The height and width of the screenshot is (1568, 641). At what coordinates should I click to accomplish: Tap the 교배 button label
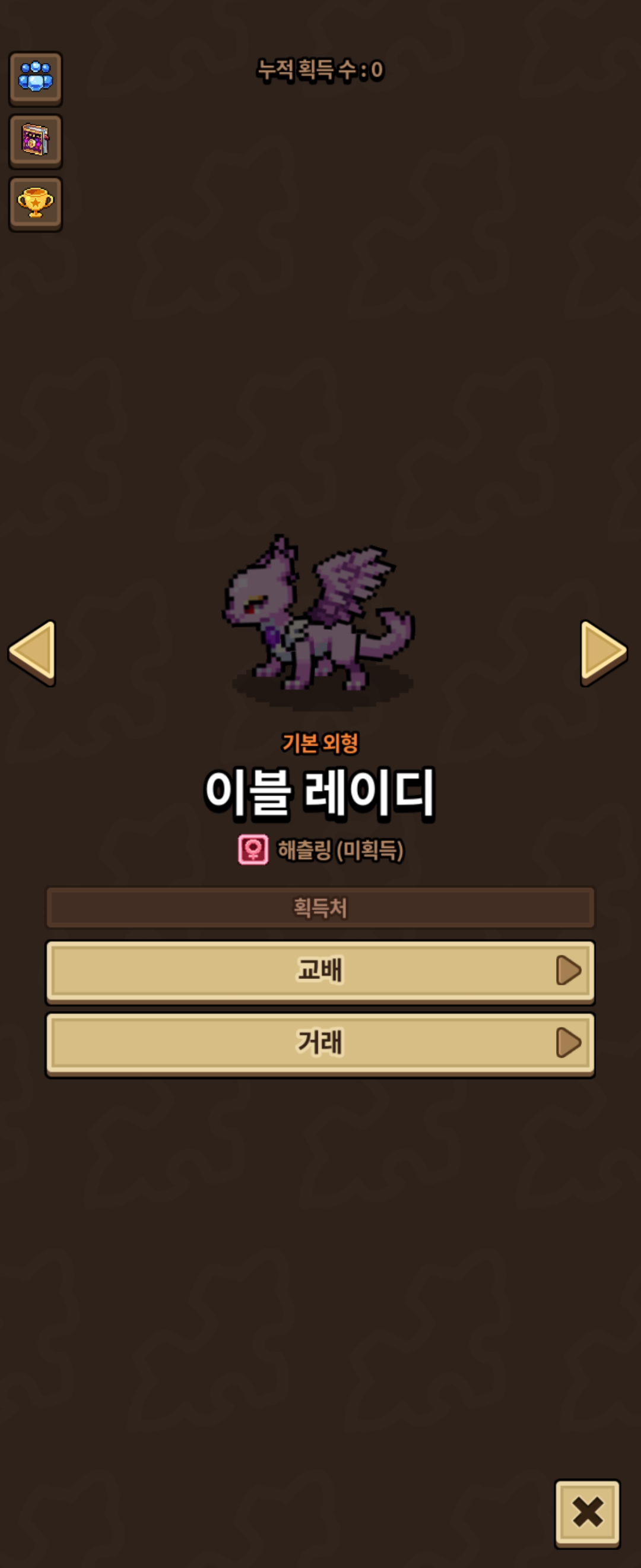[320, 970]
